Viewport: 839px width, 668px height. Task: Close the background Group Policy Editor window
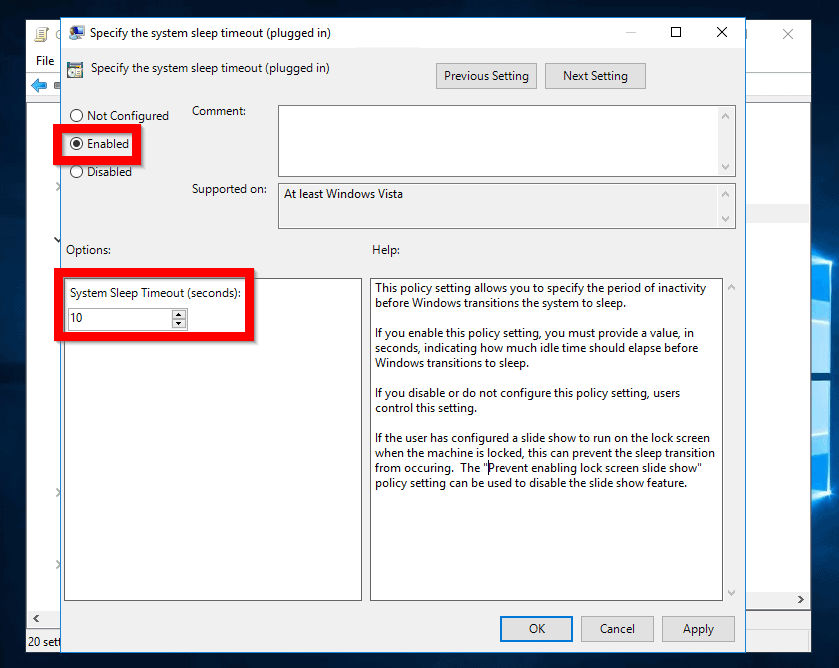click(788, 34)
